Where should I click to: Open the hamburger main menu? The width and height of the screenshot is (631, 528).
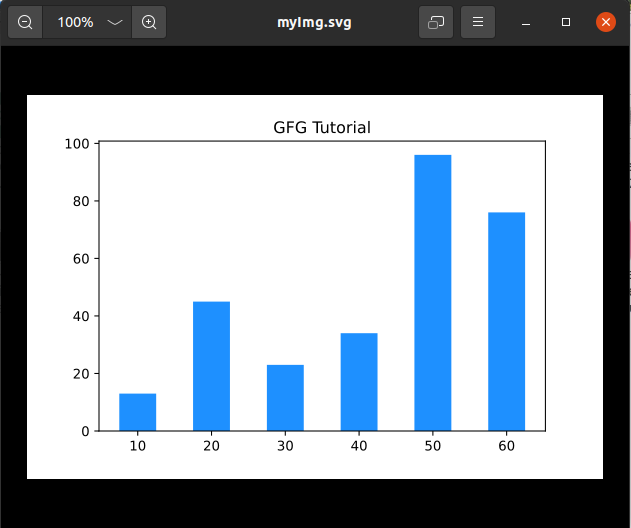pyautogui.click(x=478, y=22)
